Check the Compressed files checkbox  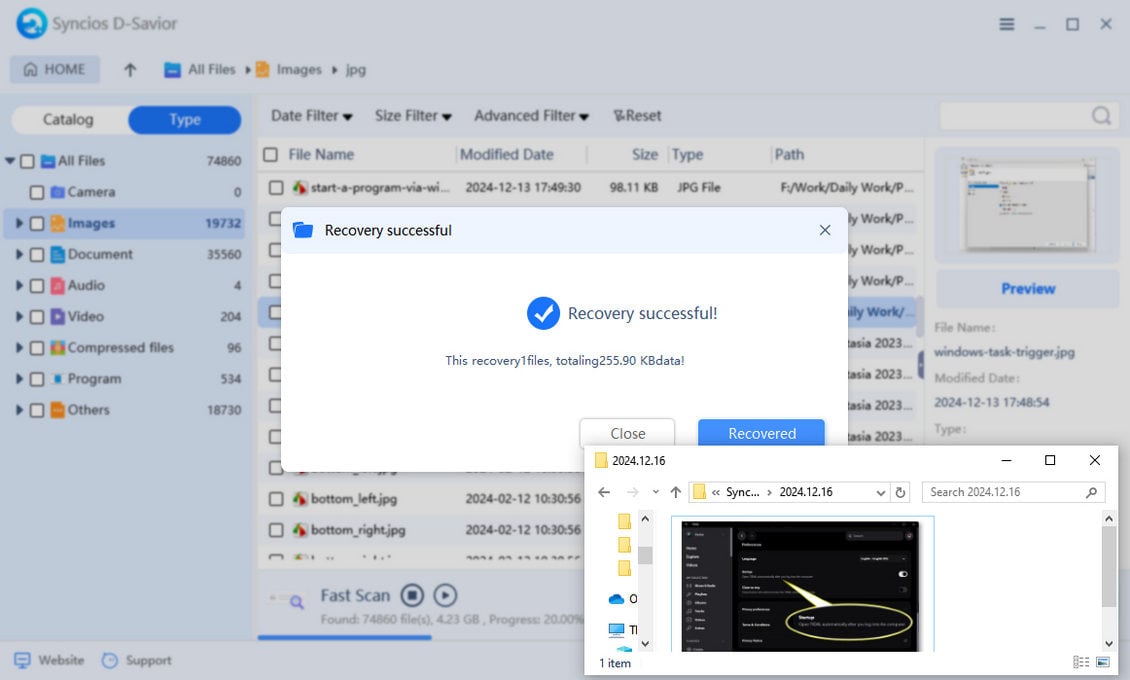pos(37,348)
